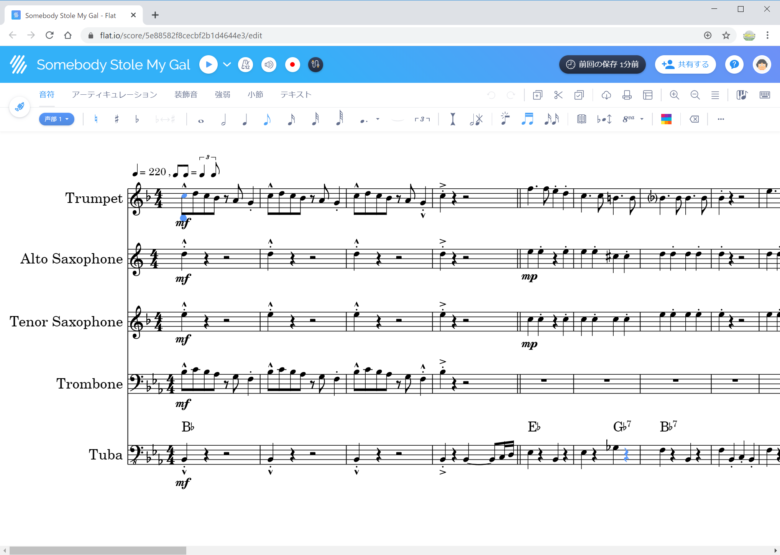Open the 声部 1 voice dropdown
Image resolution: width=780 pixels, height=555 pixels.
click(x=57, y=119)
